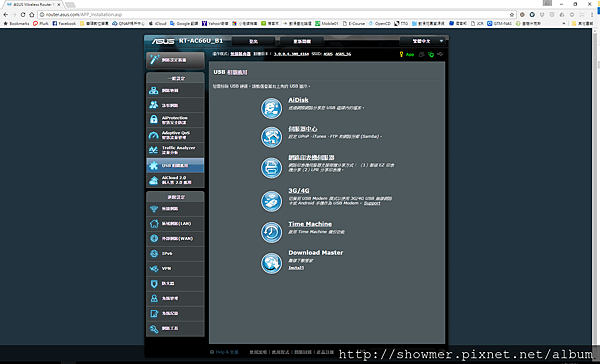Click the Adaptive QoS gauge icon

(154, 135)
